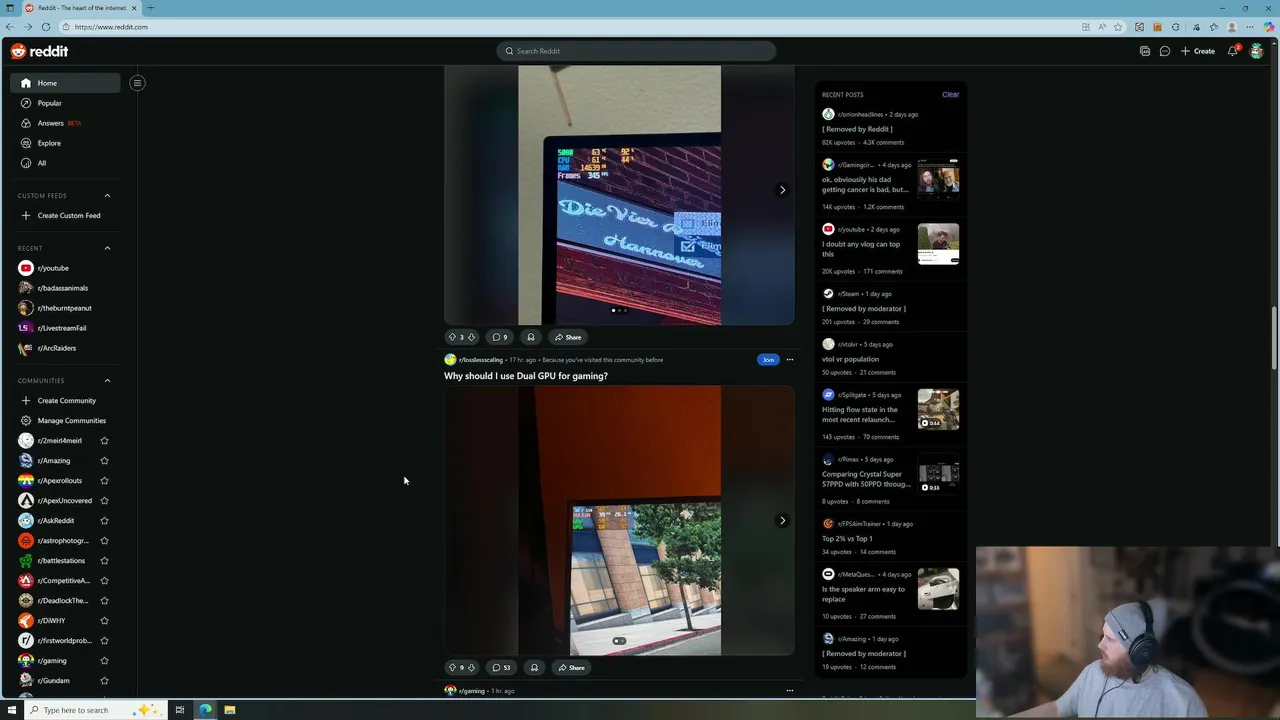Image resolution: width=1280 pixels, height=720 pixels.
Task: Open the 53 comments on Dual GPU post
Action: (502, 667)
